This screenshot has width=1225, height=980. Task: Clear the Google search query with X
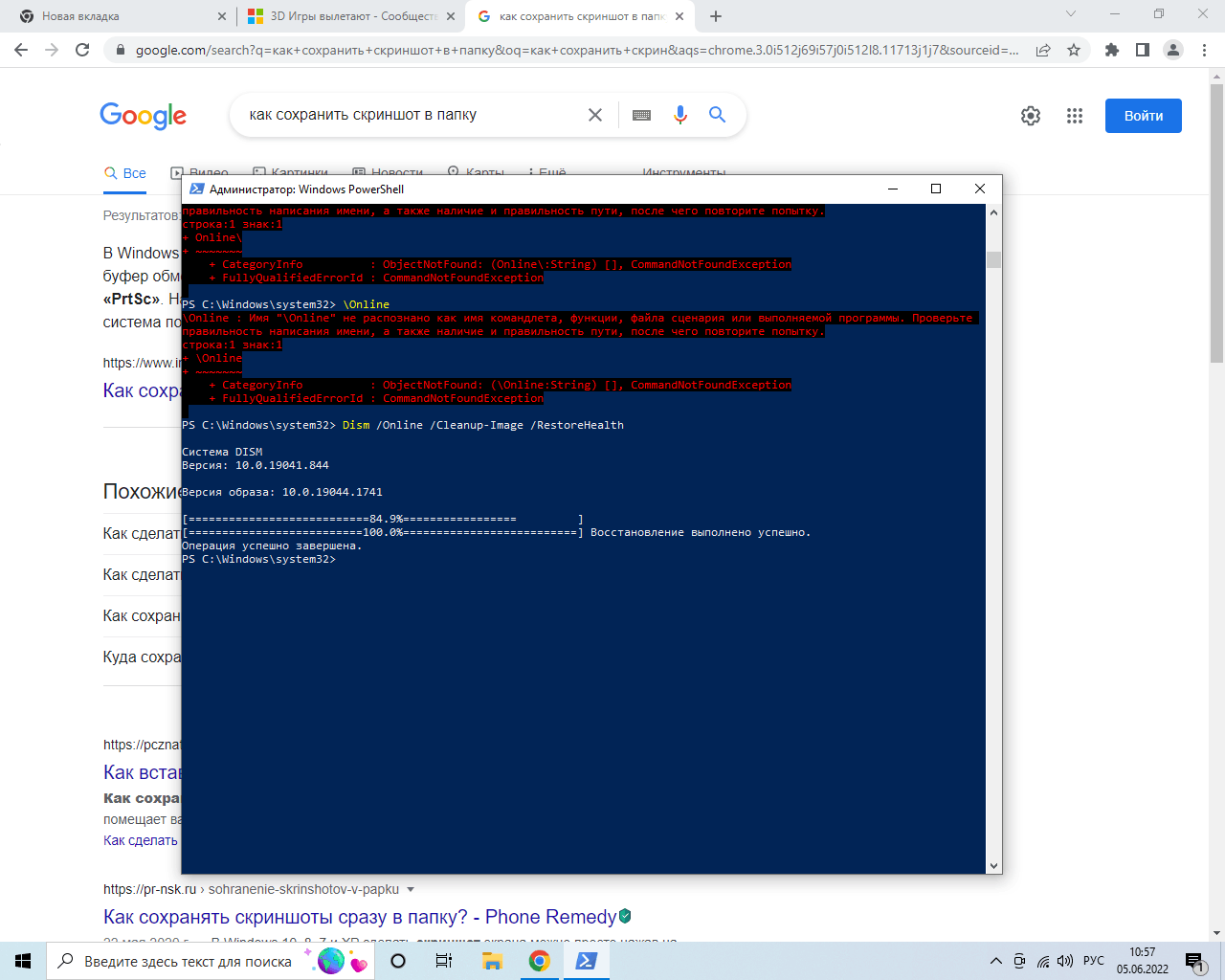pos(595,115)
